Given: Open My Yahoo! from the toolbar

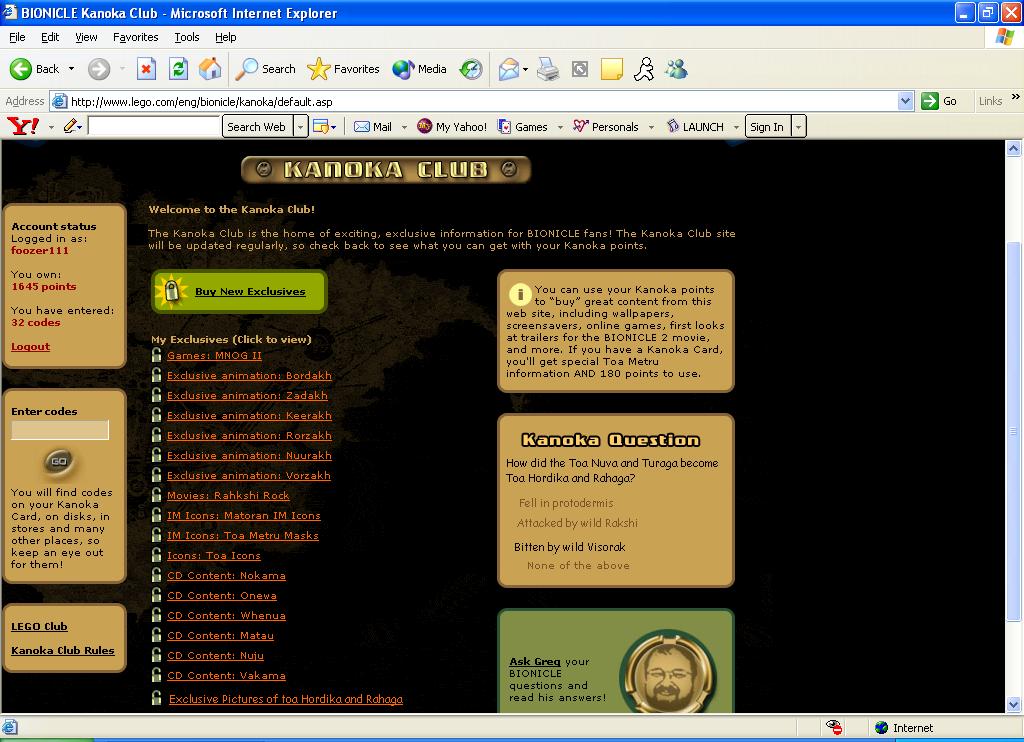Looking at the screenshot, I should point(452,127).
